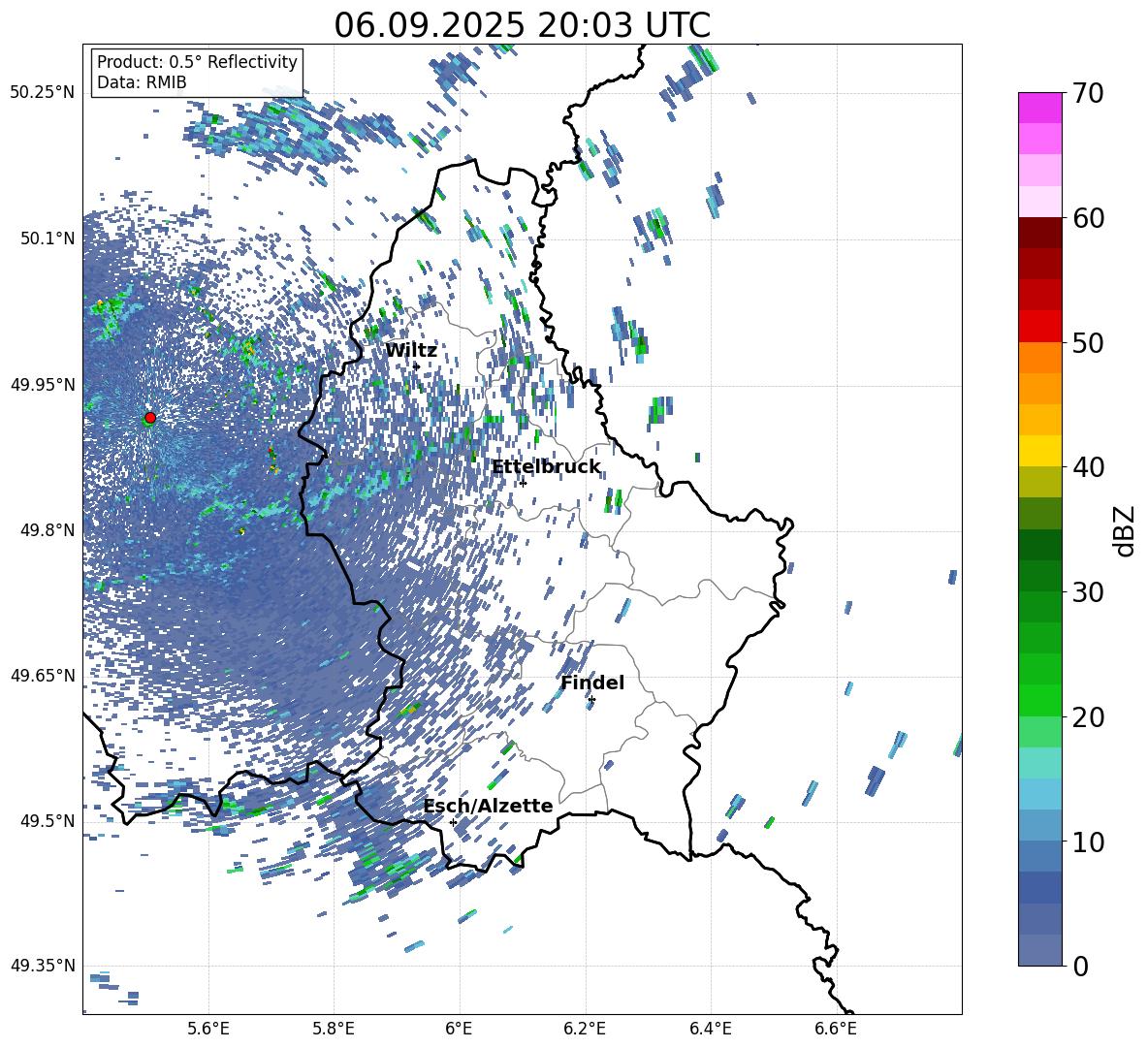Click the Wiltz location cross marker

coord(417,366)
